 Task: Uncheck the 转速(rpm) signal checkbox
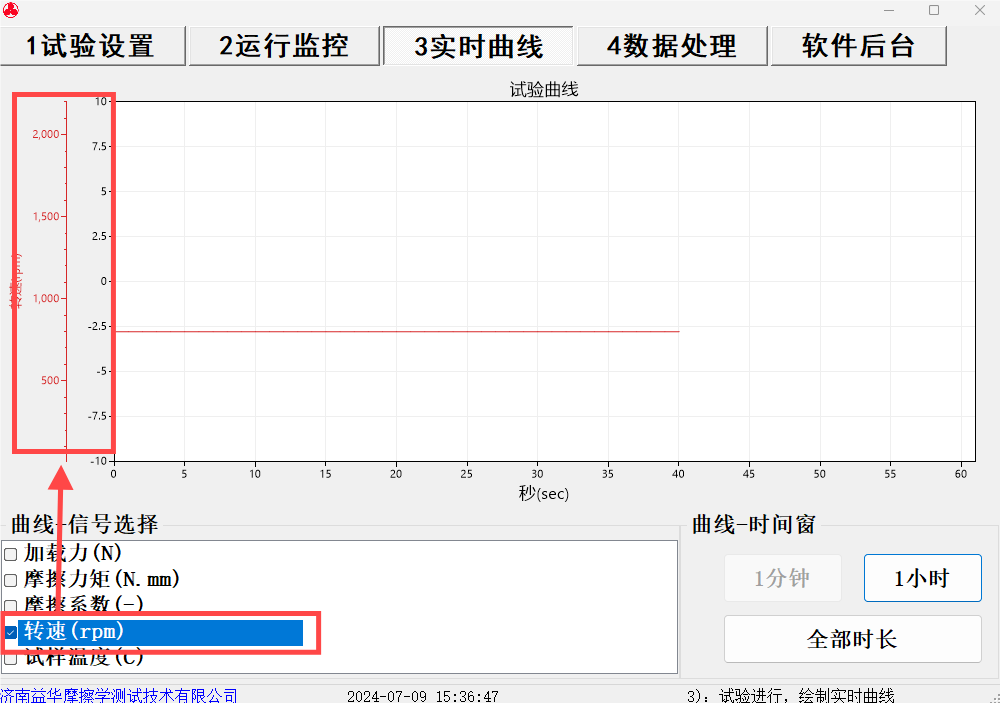[x=11, y=632]
